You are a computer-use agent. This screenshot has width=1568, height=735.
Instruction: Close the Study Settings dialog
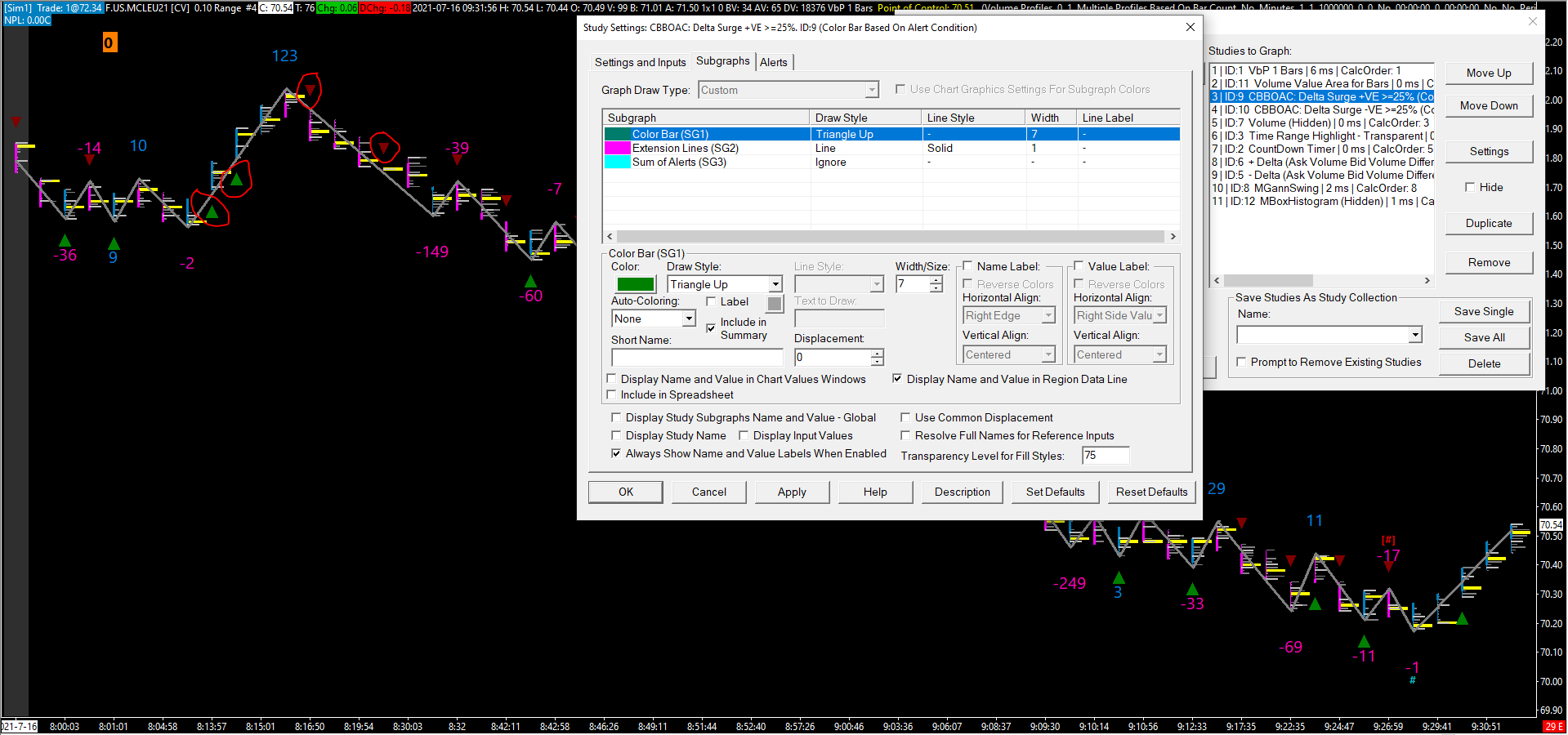[1191, 27]
